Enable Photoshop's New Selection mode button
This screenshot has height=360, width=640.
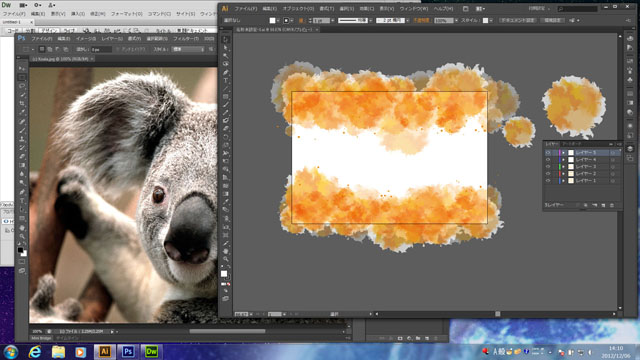click(42, 49)
